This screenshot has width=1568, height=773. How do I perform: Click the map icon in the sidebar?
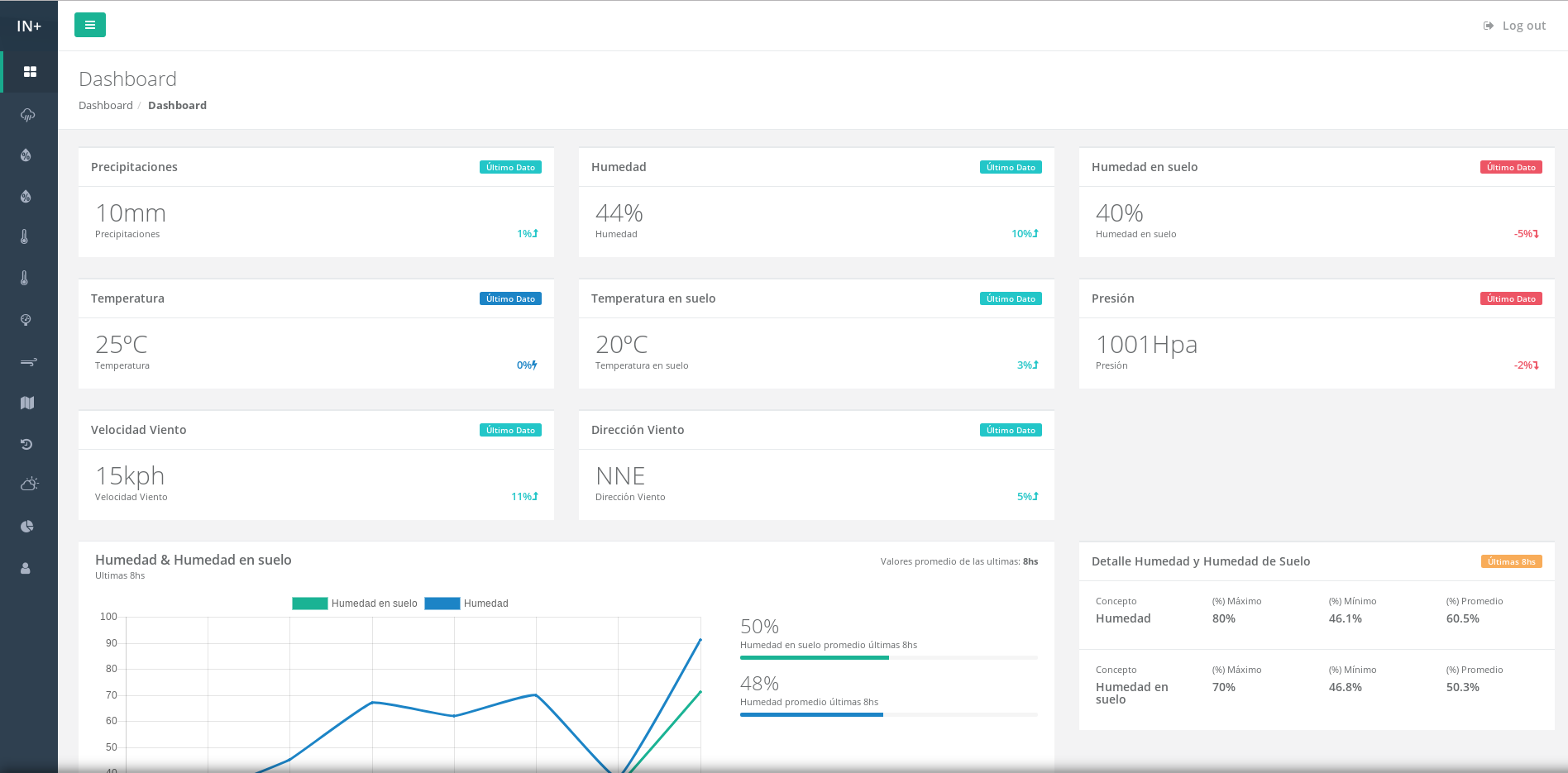click(27, 403)
